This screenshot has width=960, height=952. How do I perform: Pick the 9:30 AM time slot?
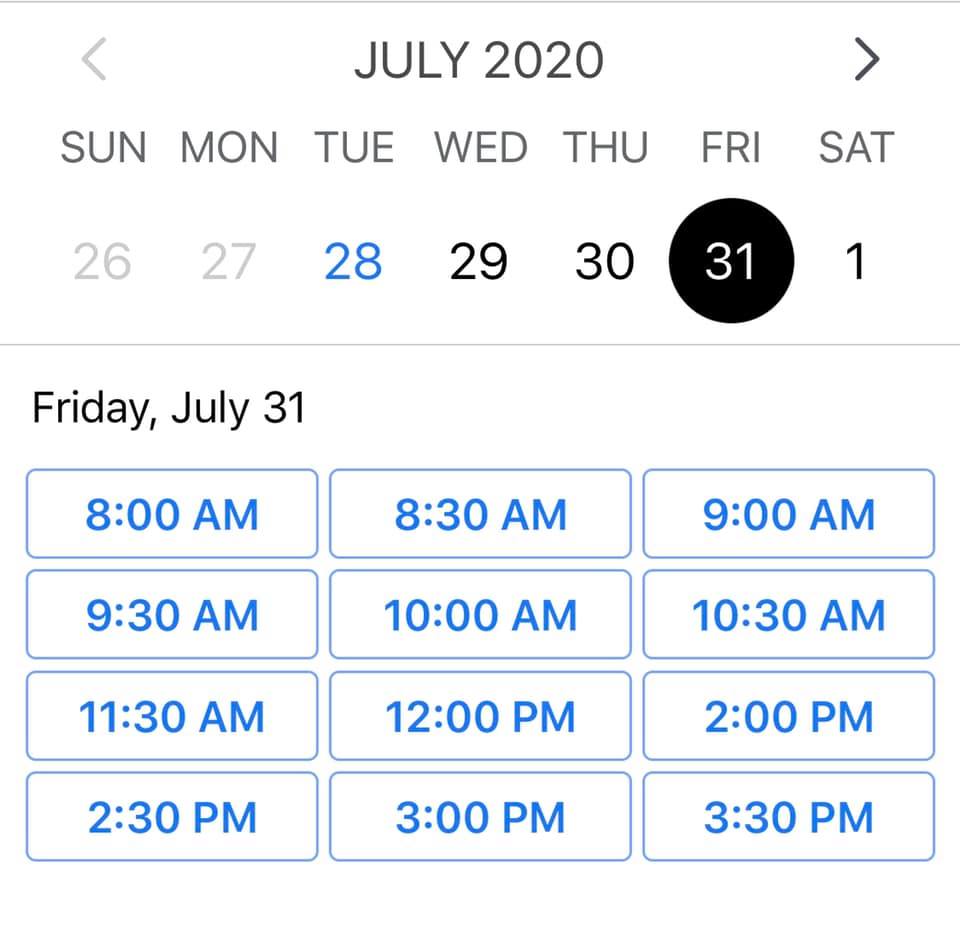point(172,615)
